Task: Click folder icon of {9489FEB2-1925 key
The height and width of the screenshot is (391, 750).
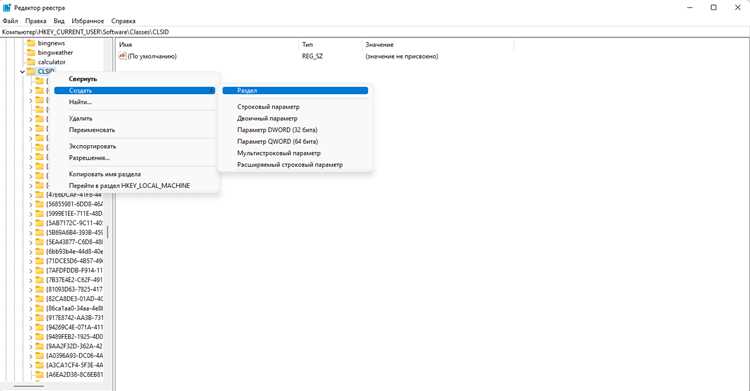Action: [x=40, y=337]
